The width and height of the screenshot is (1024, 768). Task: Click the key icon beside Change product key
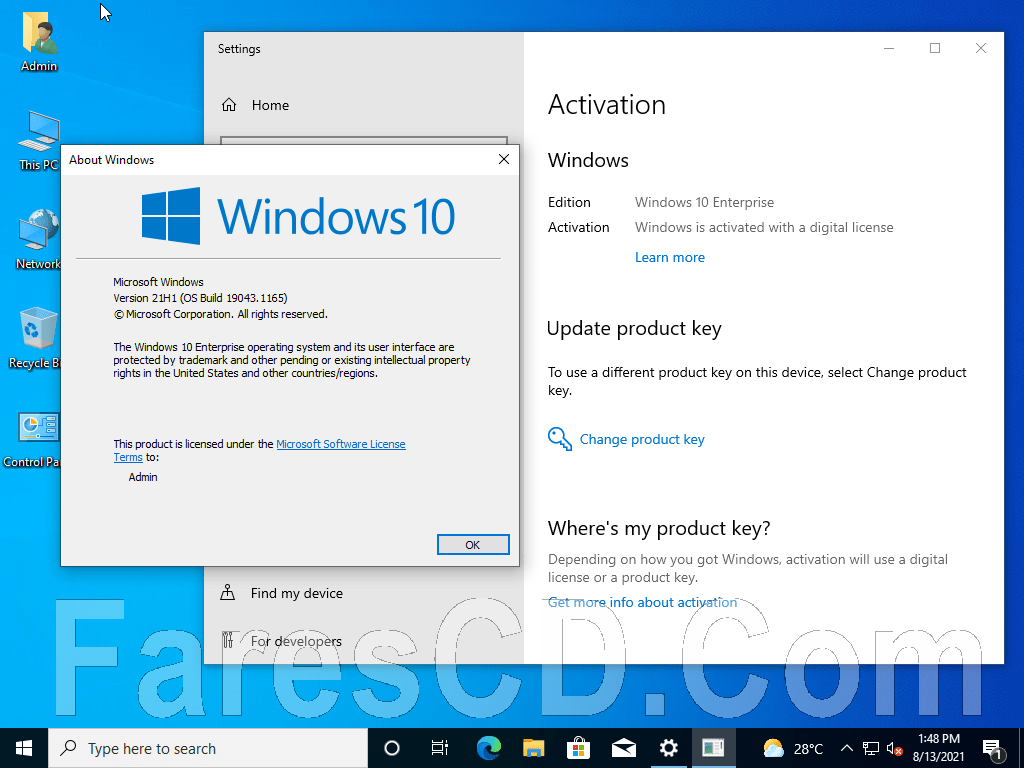pyautogui.click(x=560, y=440)
